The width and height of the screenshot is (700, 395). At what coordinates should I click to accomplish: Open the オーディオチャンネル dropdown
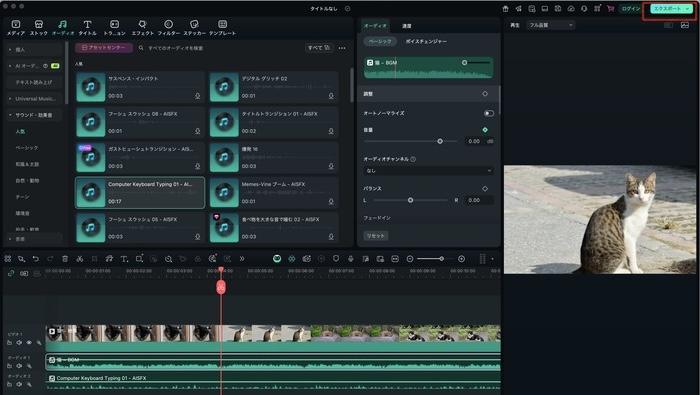429,170
